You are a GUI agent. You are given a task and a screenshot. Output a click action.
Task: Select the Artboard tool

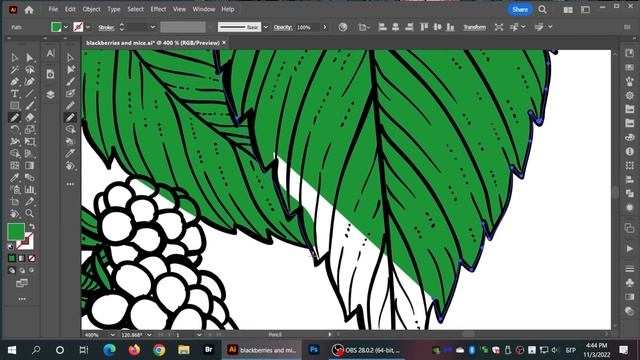(x=15, y=201)
